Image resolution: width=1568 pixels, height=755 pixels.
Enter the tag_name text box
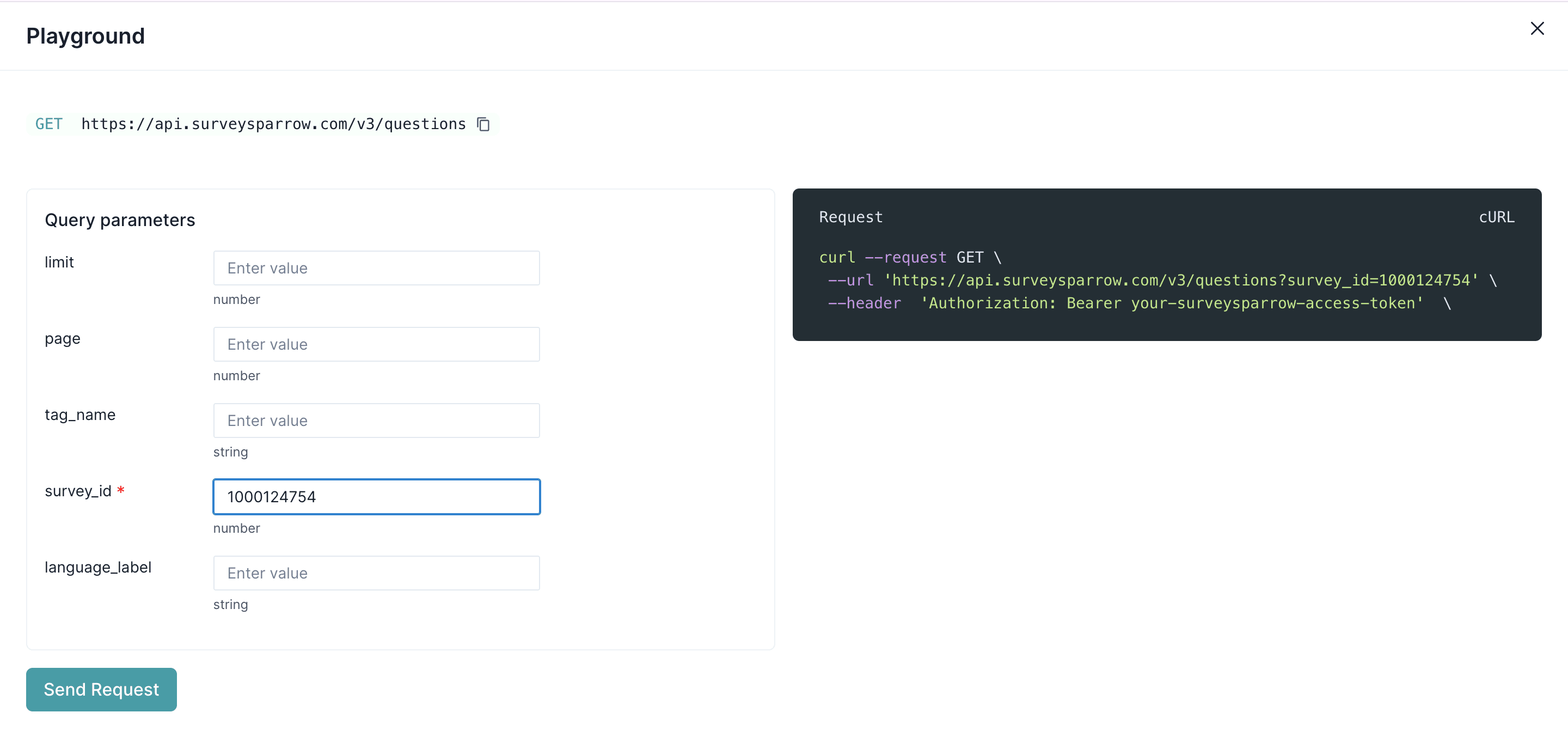(x=376, y=420)
